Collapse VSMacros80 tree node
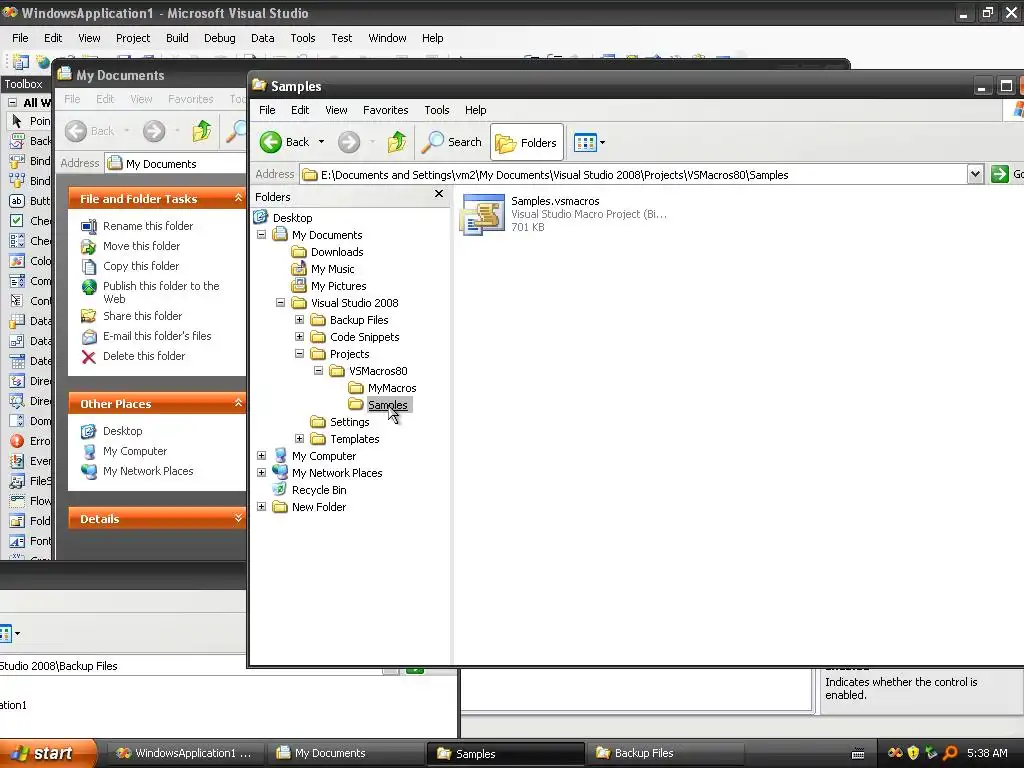1024x768 pixels. [318, 370]
